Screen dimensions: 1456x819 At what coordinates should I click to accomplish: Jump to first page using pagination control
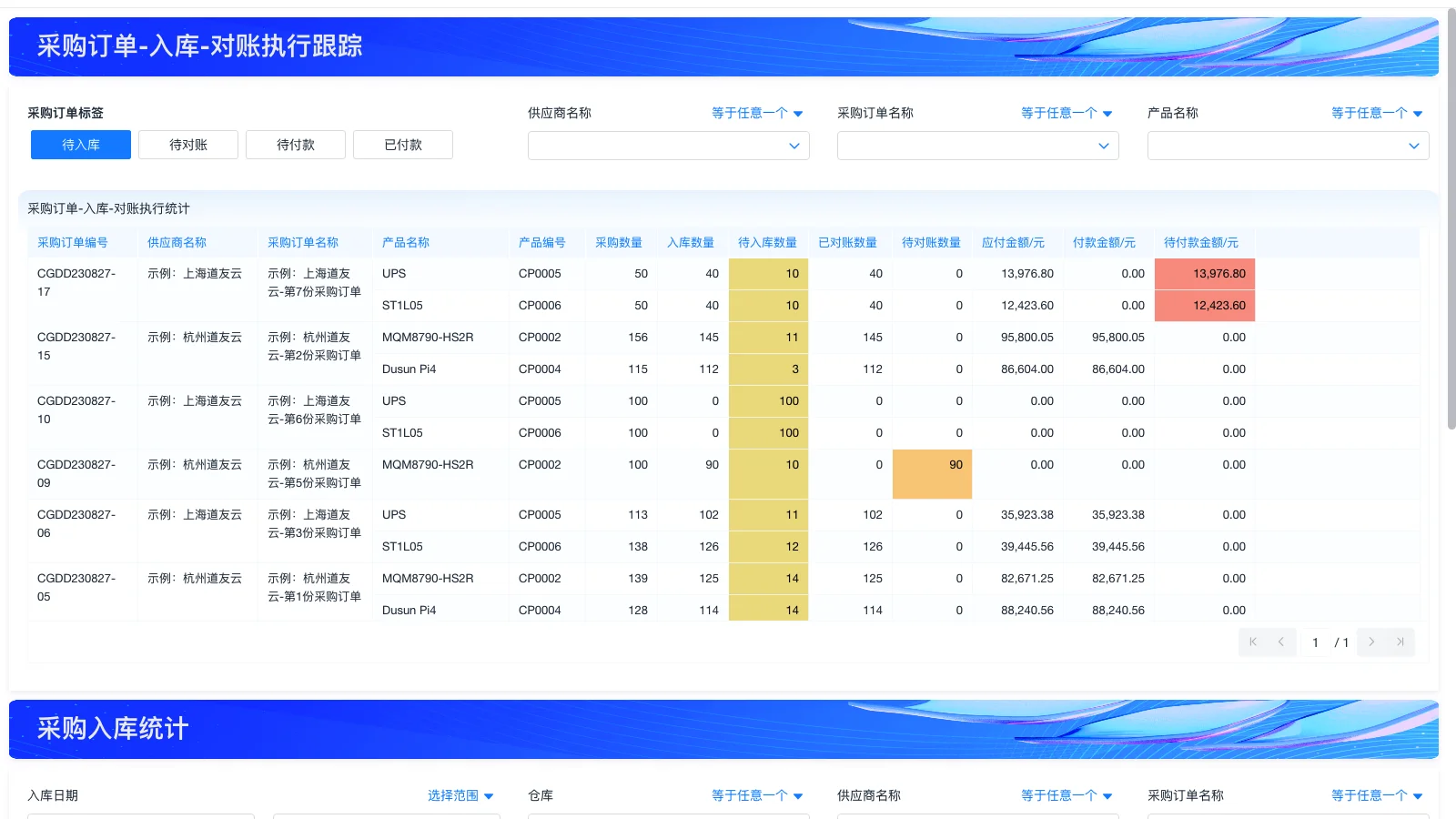1253,642
